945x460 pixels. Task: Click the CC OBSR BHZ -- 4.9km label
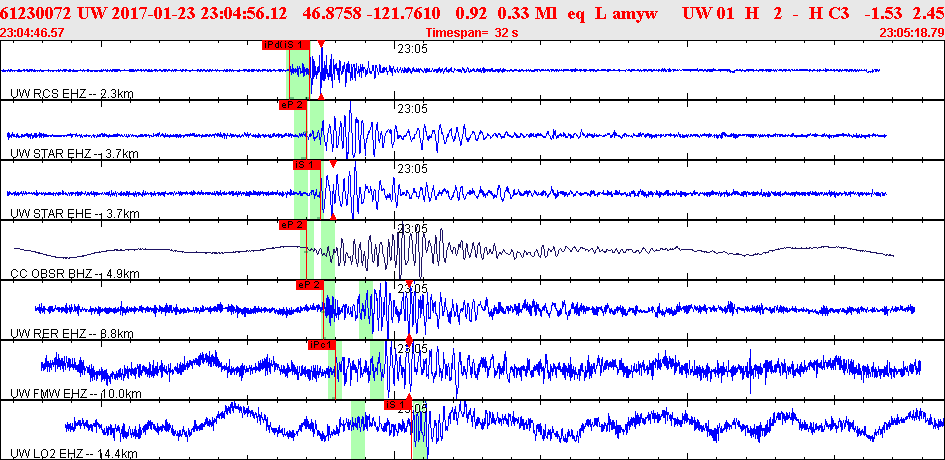click(x=75, y=274)
